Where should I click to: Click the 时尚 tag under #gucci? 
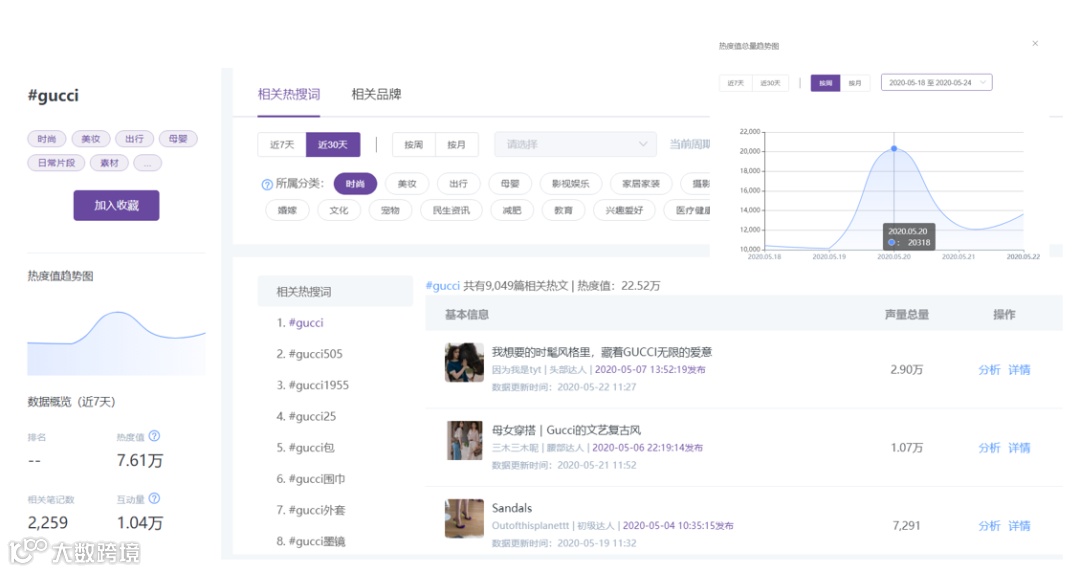click(x=47, y=139)
